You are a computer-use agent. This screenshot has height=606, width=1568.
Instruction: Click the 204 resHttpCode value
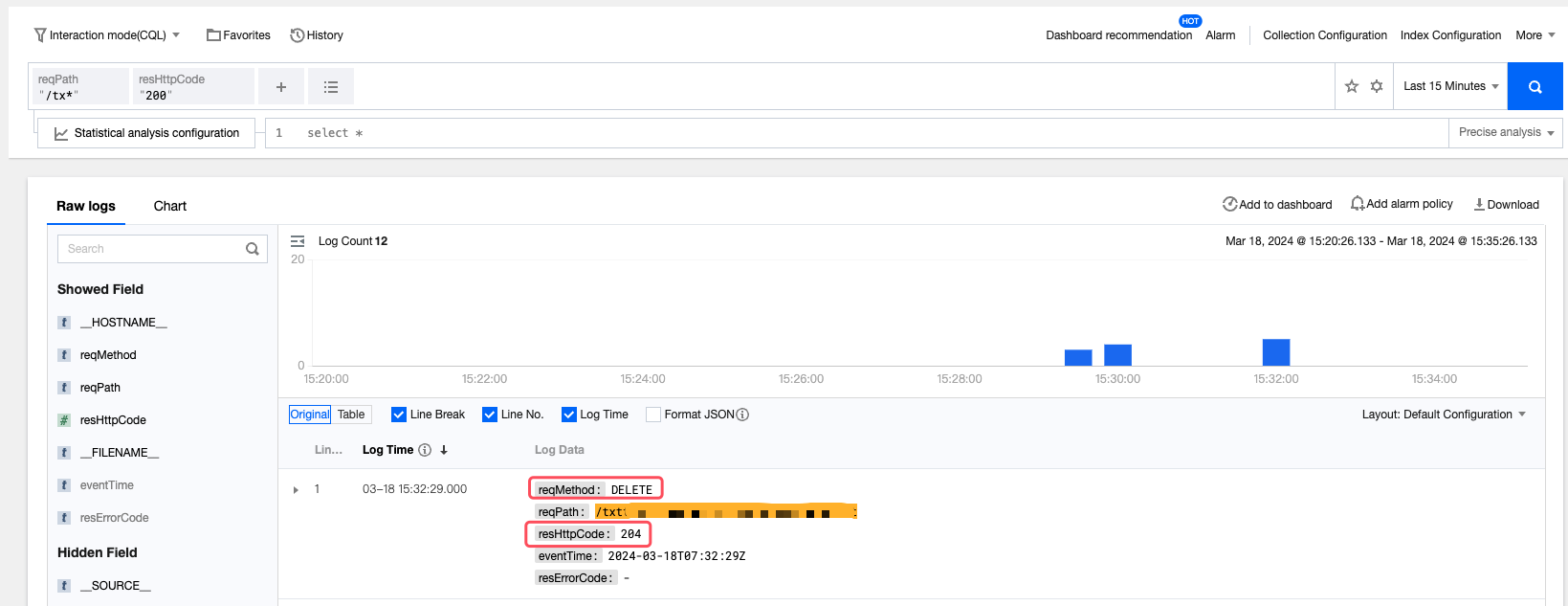[x=630, y=534]
